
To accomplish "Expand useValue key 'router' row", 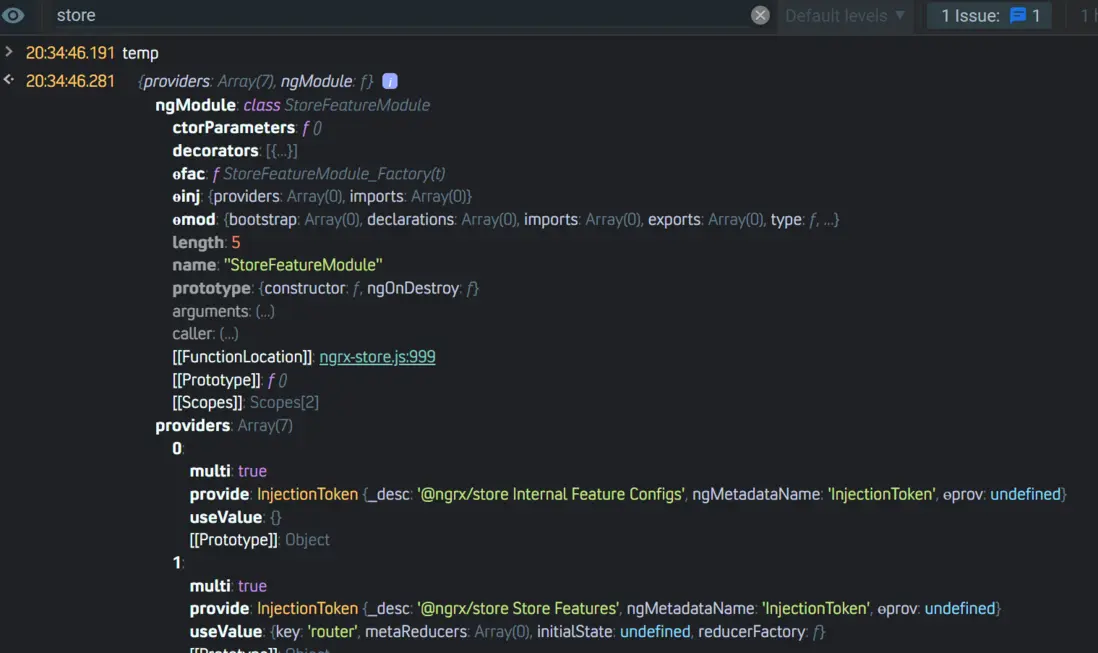I will [x=508, y=632].
